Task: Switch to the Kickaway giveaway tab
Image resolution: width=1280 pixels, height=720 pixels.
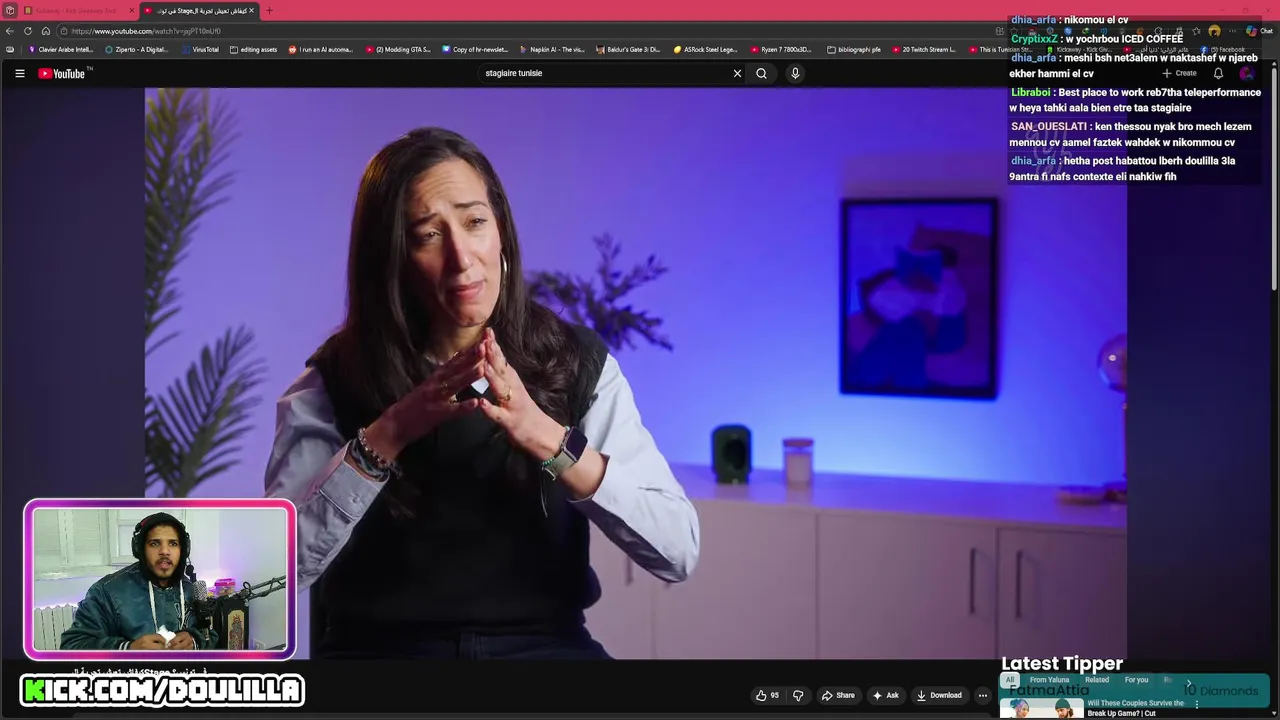Action: click(x=75, y=10)
